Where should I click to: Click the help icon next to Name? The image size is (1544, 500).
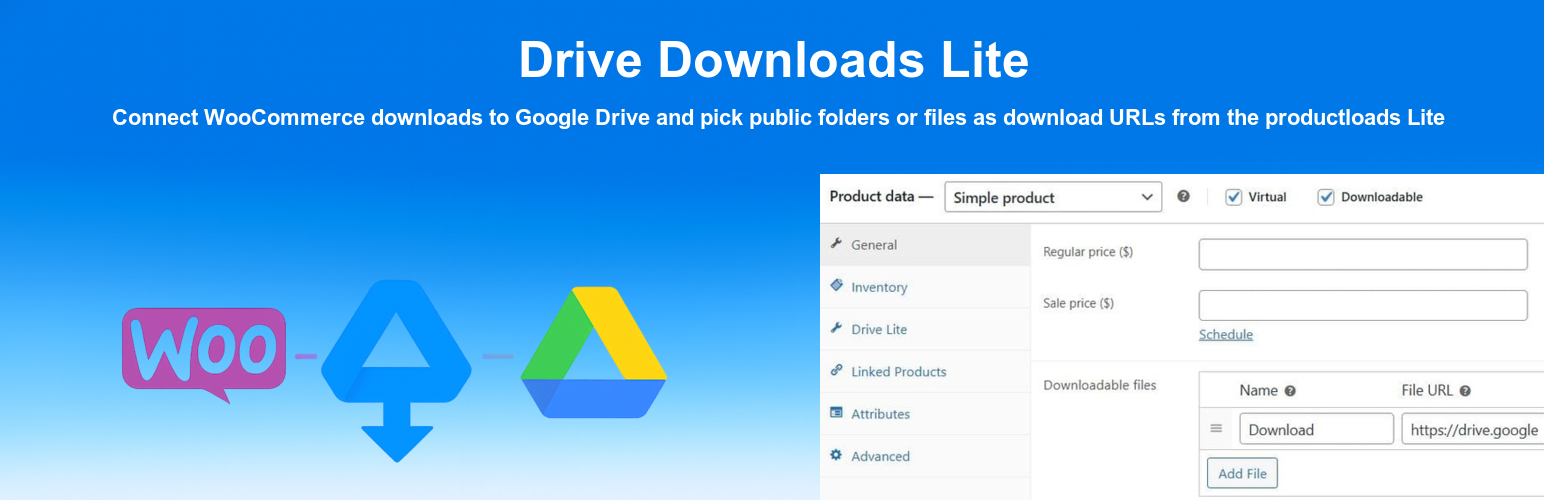1290,391
